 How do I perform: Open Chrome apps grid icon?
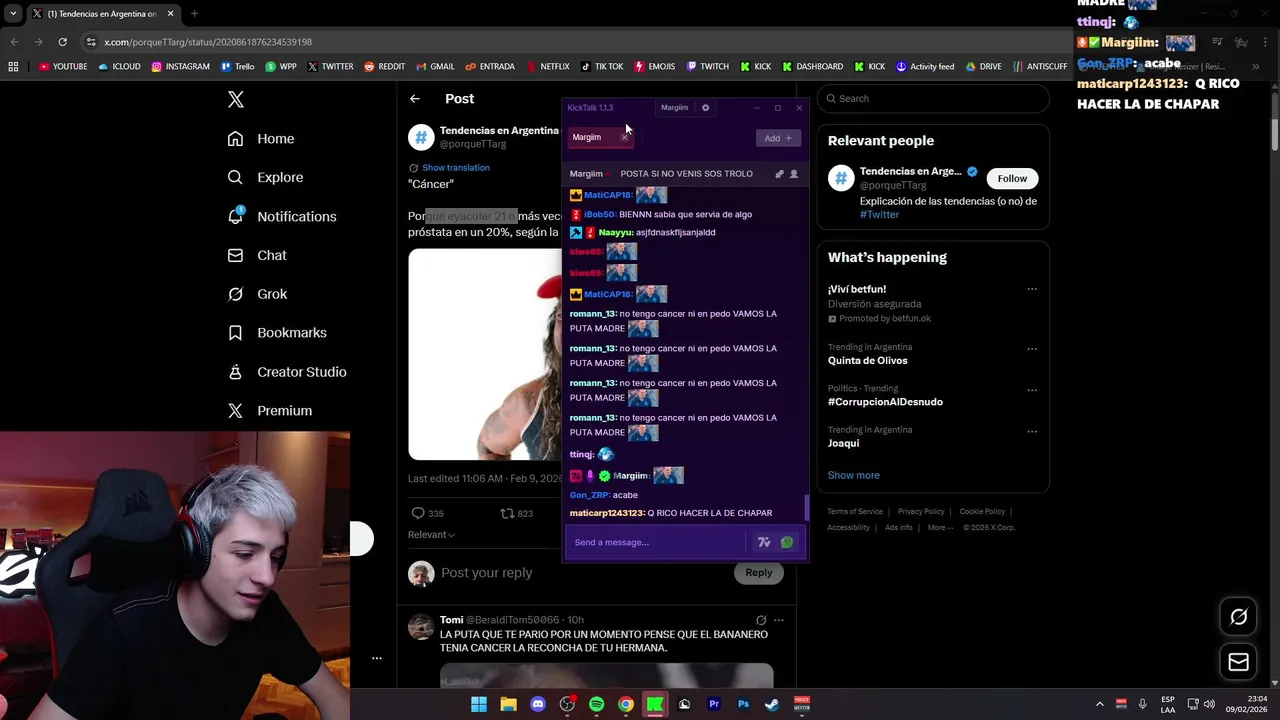click(13, 67)
